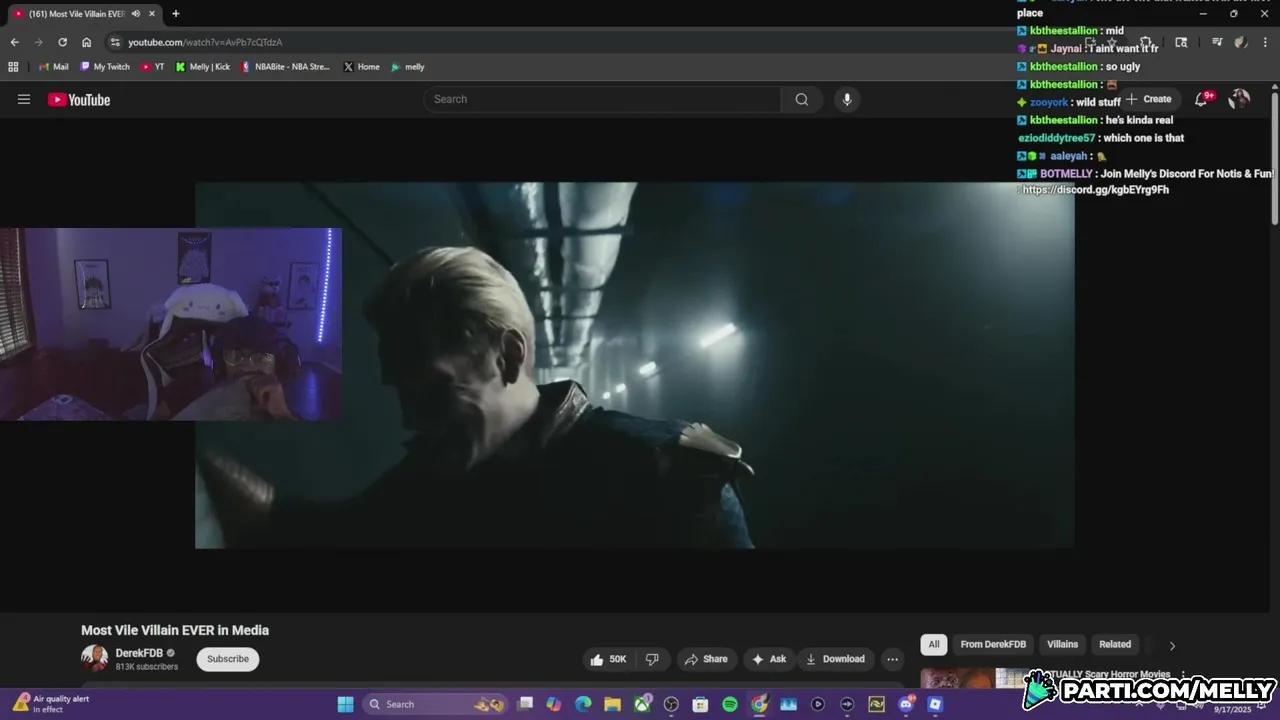The width and height of the screenshot is (1280, 720).
Task: Click the Ask button below video
Action: (x=769, y=659)
